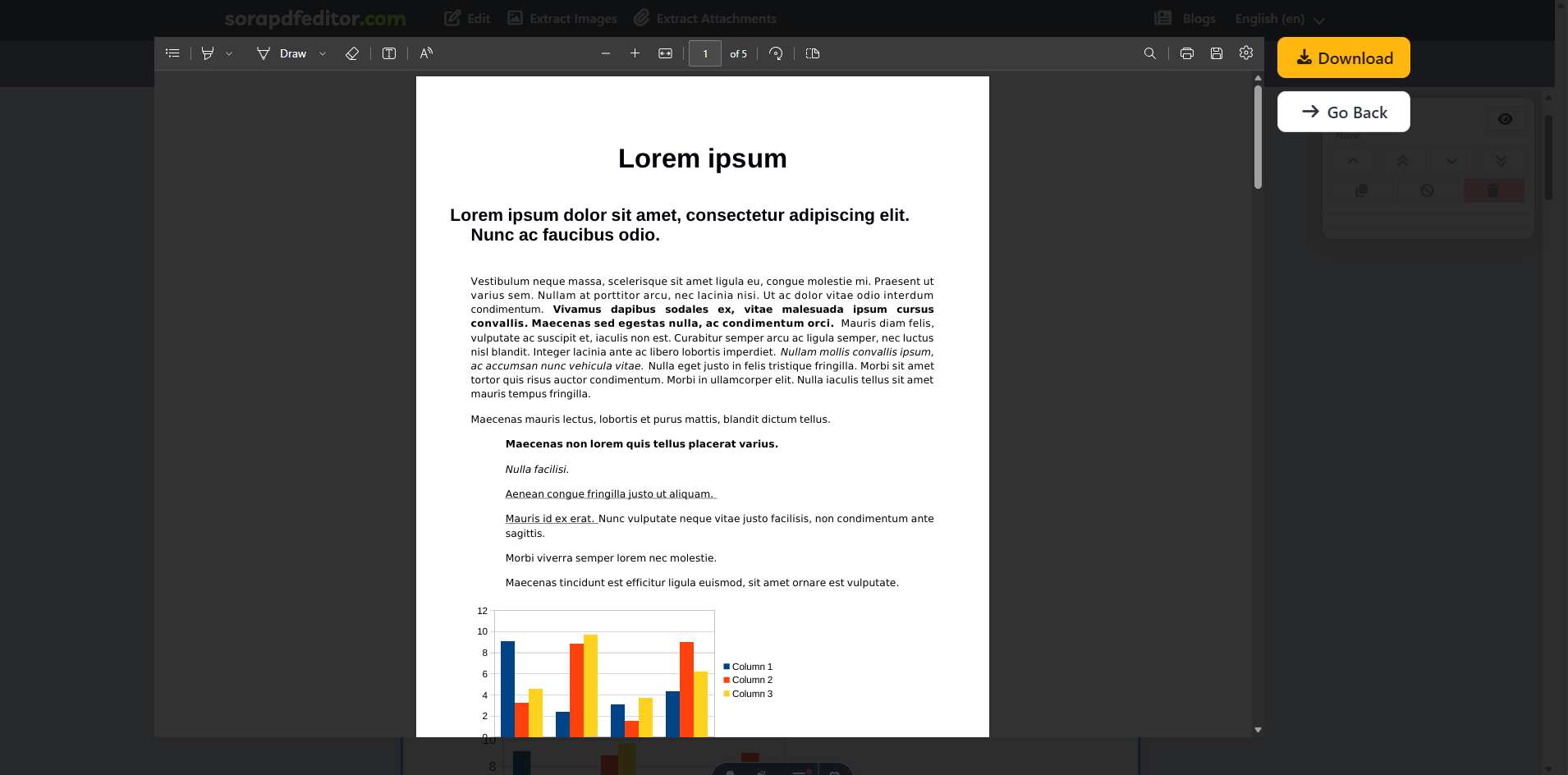This screenshot has width=1568, height=775.
Task: Expand the highlighter color dropdown
Action: [x=227, y=53]
